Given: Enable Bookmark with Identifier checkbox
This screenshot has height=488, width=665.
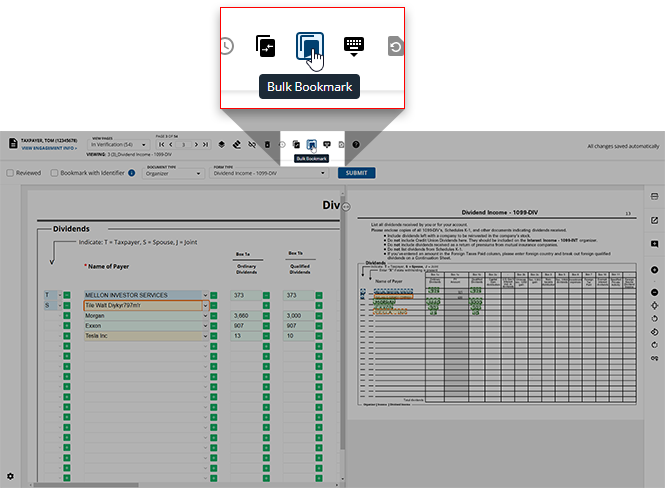Looking at the screenshot, I should 53,173.
